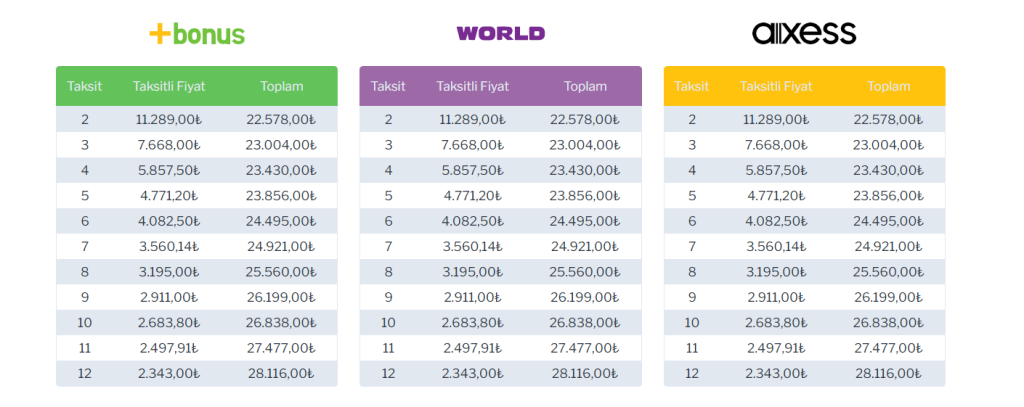Viewport: 1024px width, 407px height.
Task: Select the Toplam header in the green bonus table
Action: 281,86
